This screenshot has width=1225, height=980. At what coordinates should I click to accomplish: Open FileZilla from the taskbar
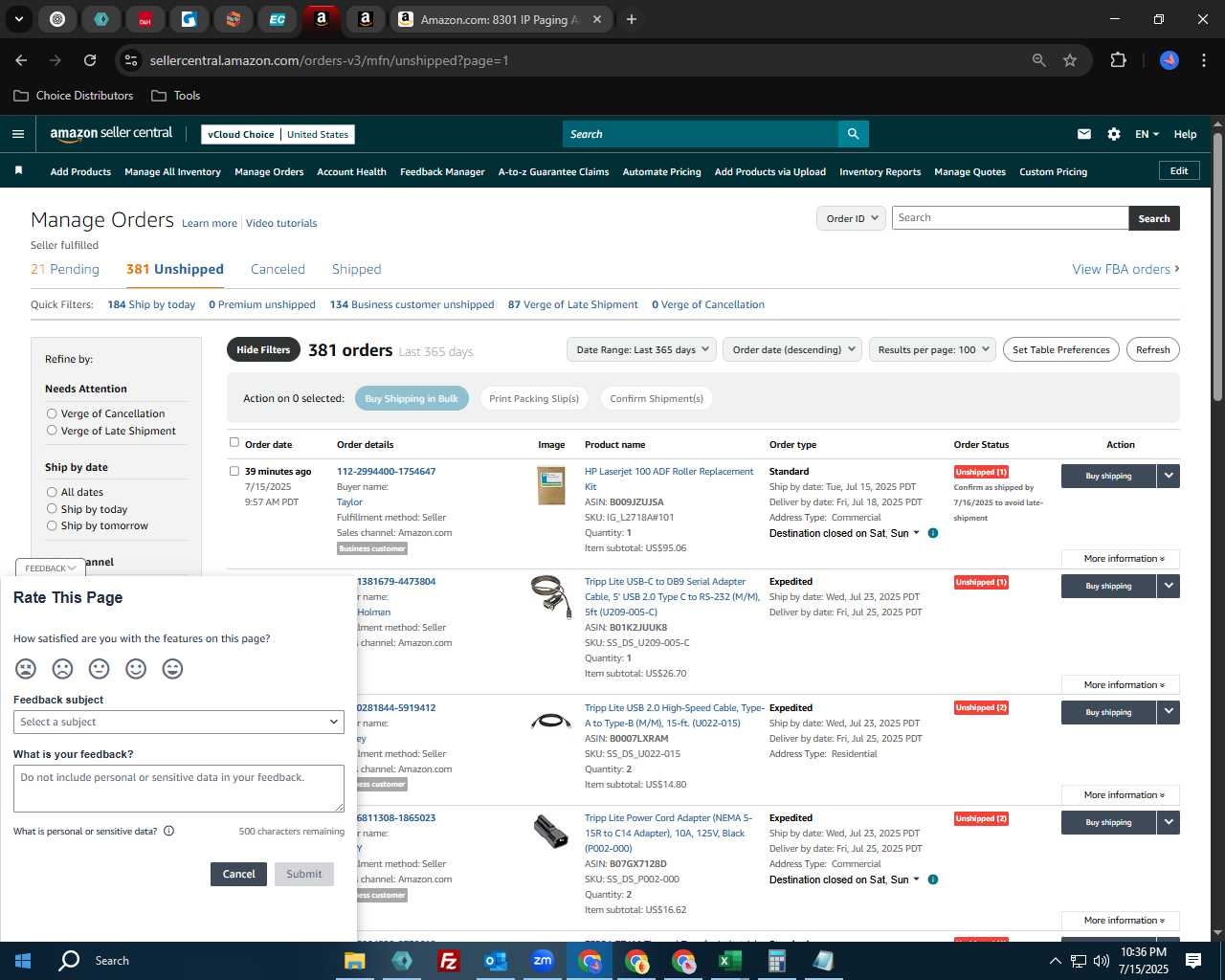(448, 961)
